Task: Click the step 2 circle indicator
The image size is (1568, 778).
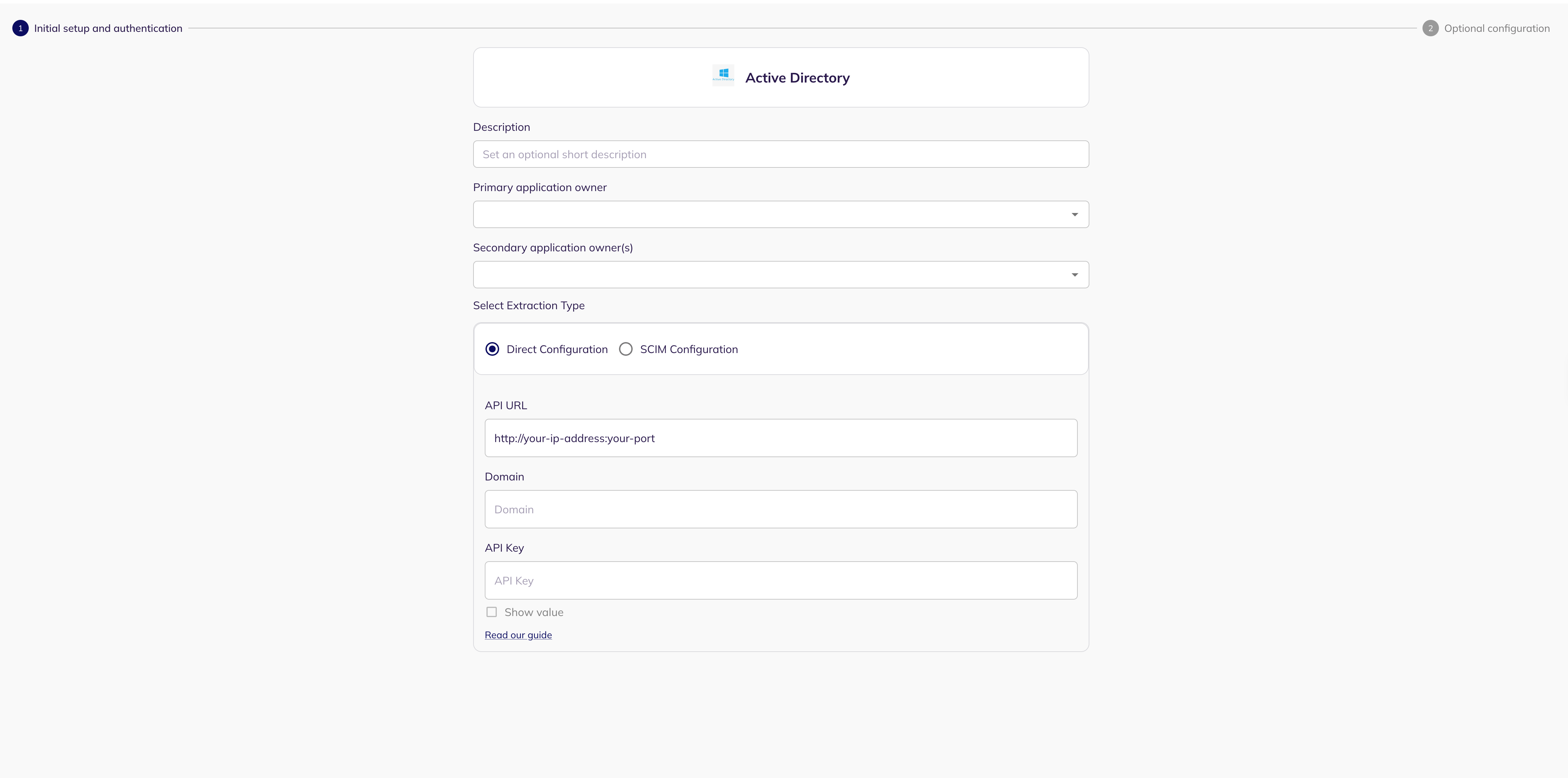Action: pyautogui.click(x=1430, y=28)
